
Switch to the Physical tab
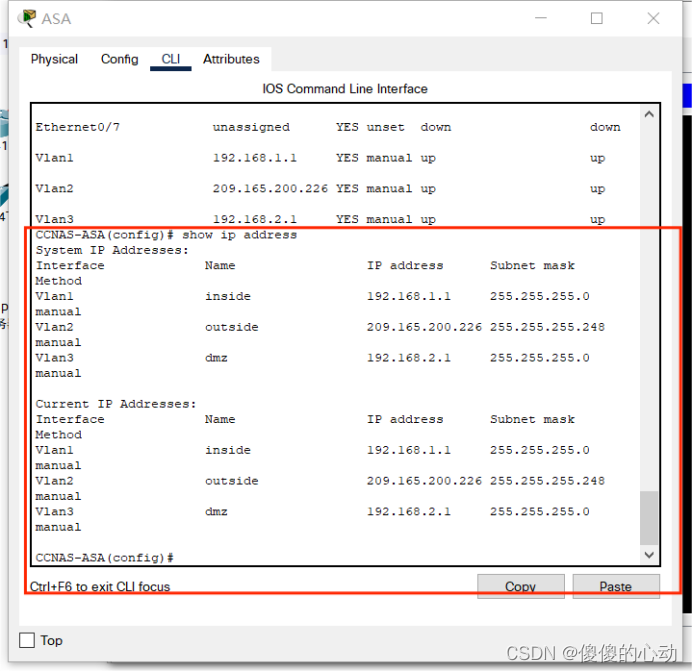click(54, 59)
